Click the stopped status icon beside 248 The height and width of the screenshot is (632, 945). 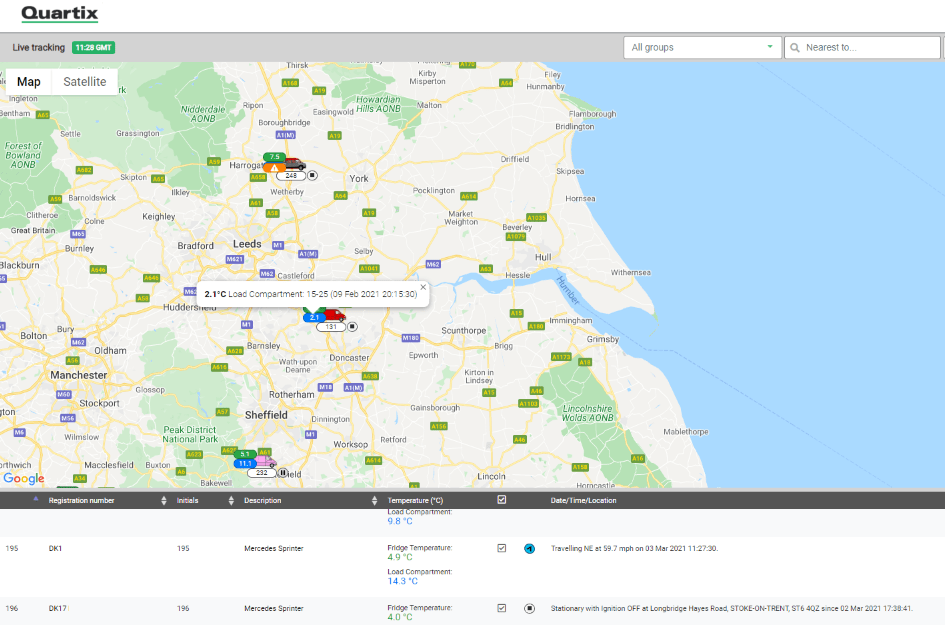pyautogui.click(x=312, y=175)
